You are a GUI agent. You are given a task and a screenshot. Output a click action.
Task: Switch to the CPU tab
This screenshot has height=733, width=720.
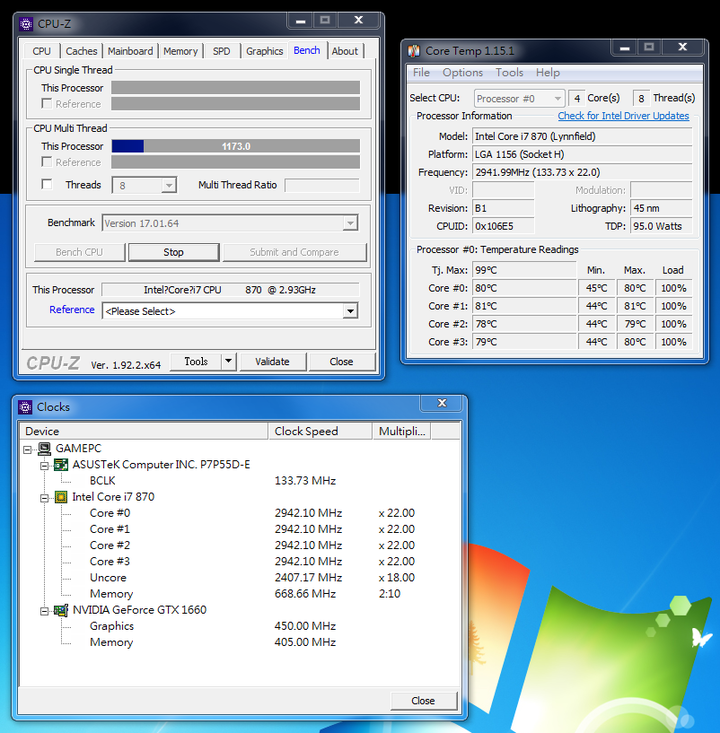[42, 51]
